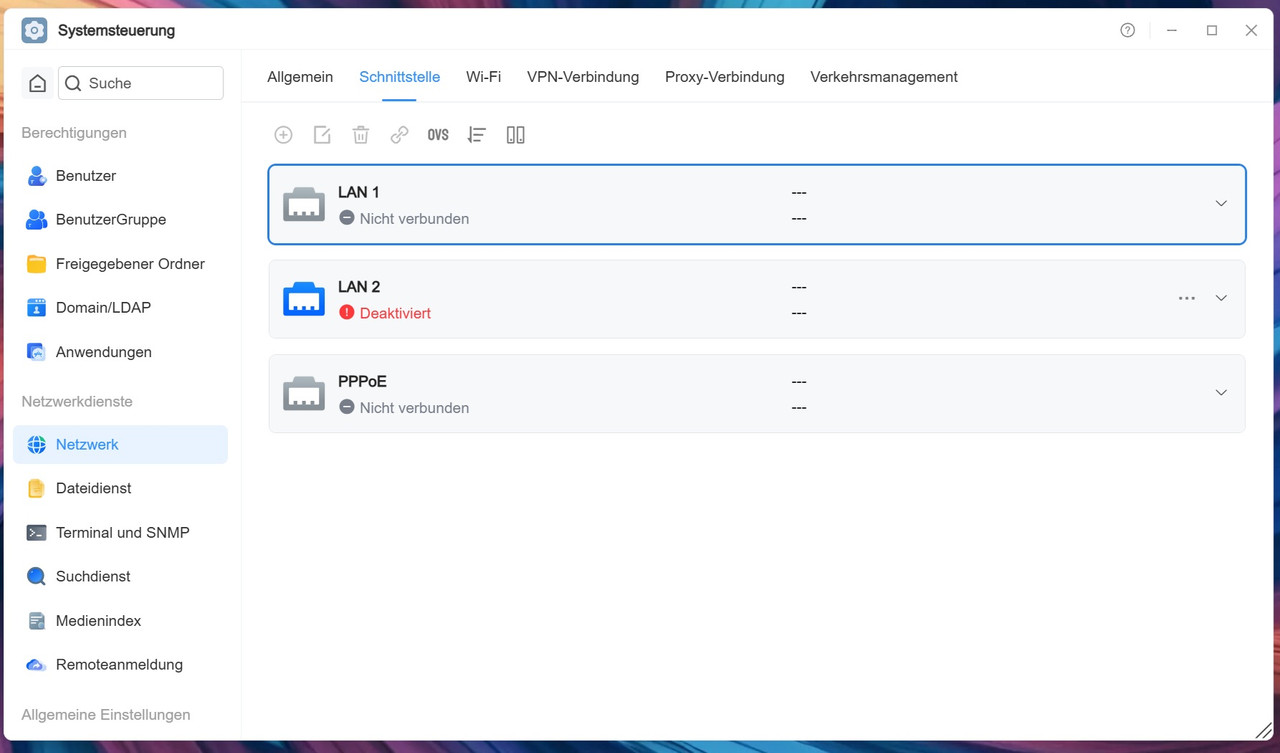Open the Proxy-Verbindung tab
This screenshot has width=1280, height=753.
[x=725, y=77]
